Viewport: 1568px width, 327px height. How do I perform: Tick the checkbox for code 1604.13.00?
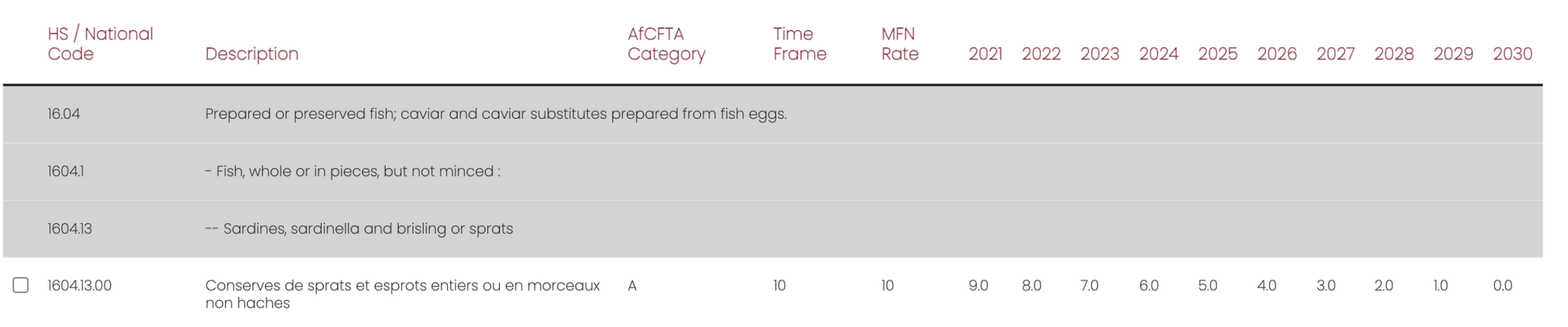(21, 285)
